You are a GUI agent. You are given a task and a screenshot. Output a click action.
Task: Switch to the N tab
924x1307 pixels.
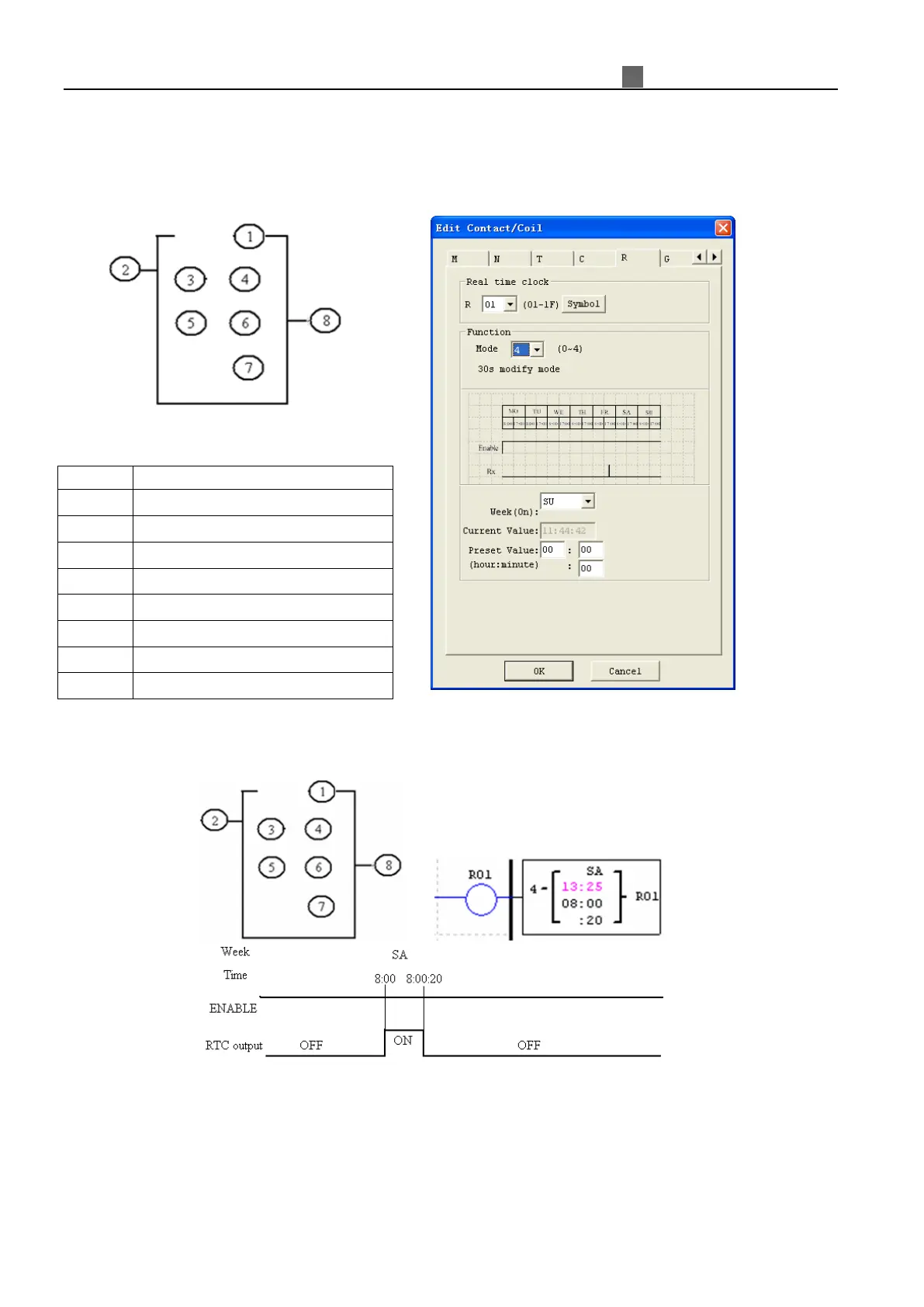coord(510,259)
